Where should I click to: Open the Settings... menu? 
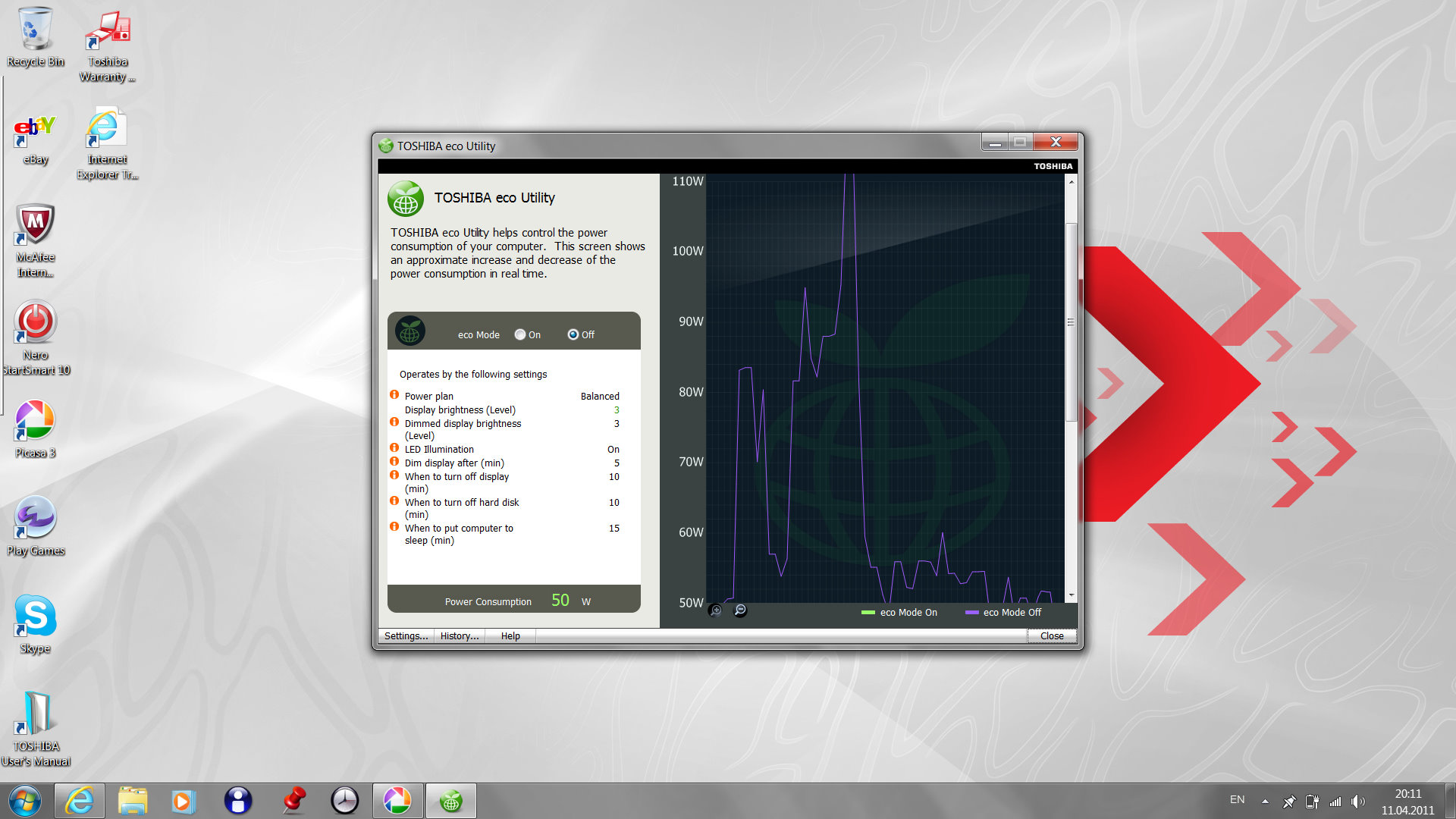pos(406,635)
